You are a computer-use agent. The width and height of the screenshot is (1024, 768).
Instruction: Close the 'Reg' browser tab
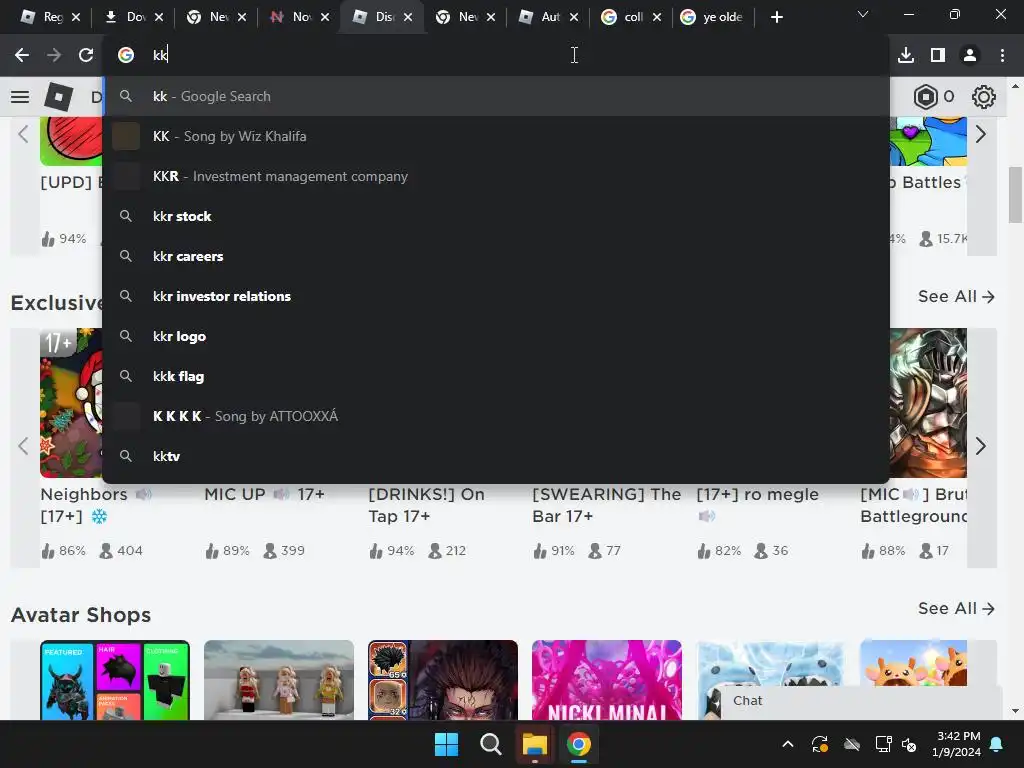coord(76,18)
